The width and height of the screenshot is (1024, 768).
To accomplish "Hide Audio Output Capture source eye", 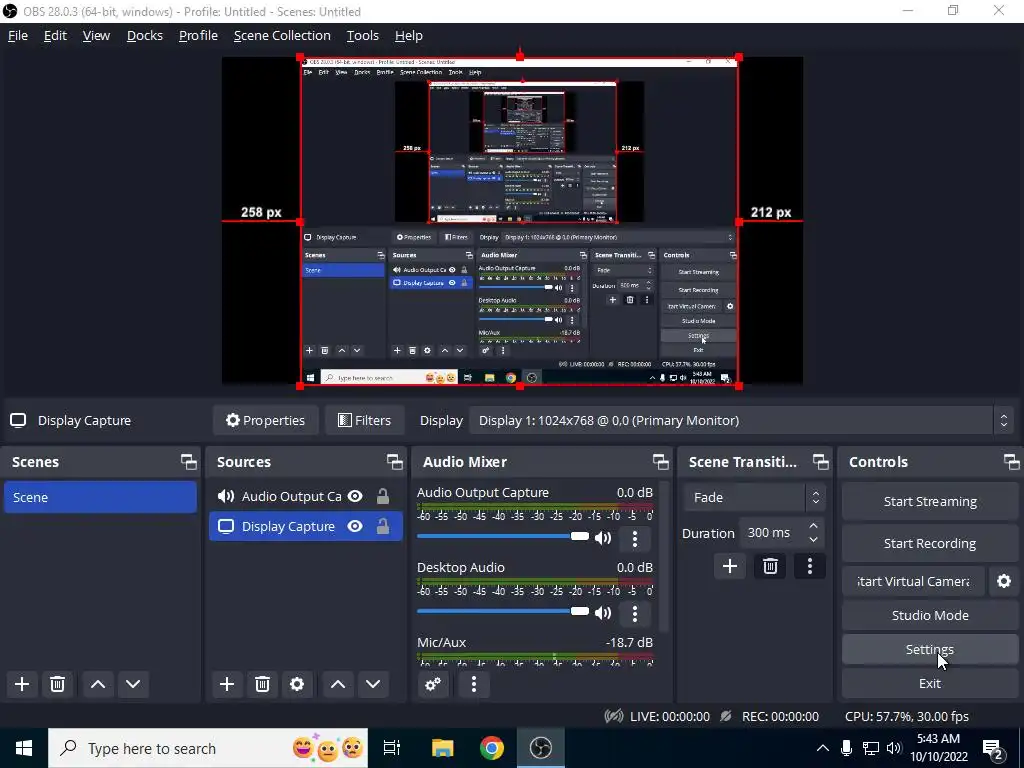I will (x=355, y=496).
